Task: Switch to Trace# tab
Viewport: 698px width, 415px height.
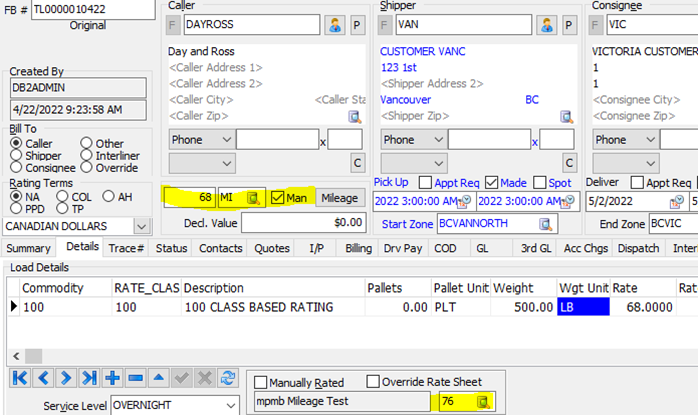Action: [x=126, y=248]
